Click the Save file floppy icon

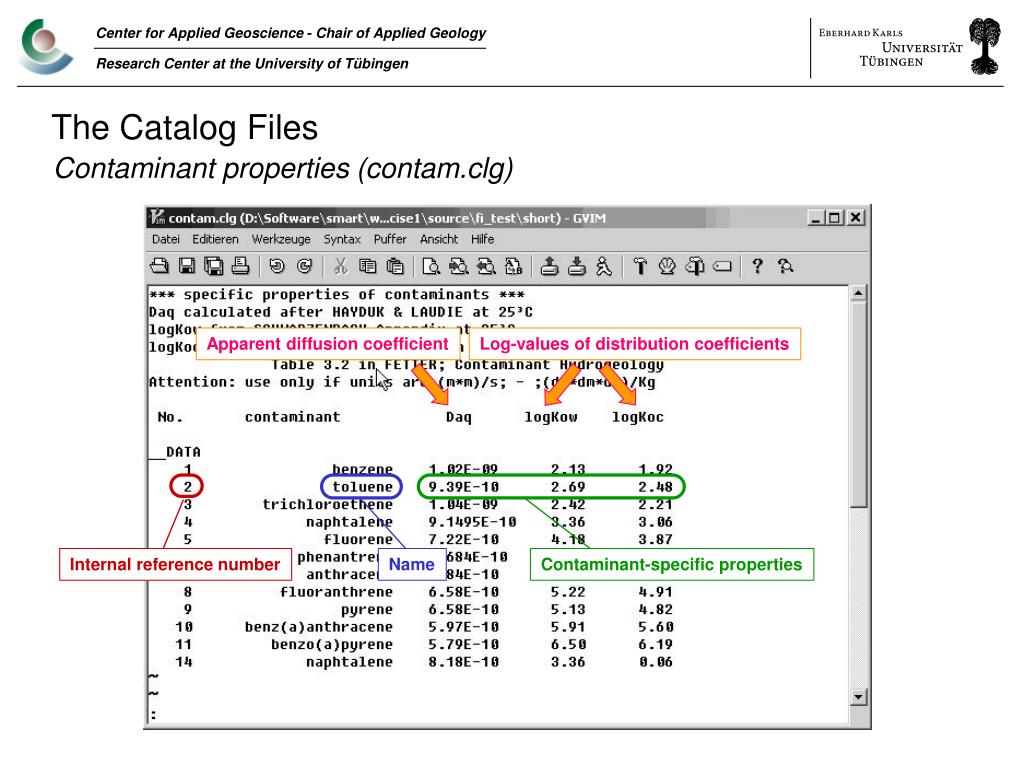(x=187, y=266)
